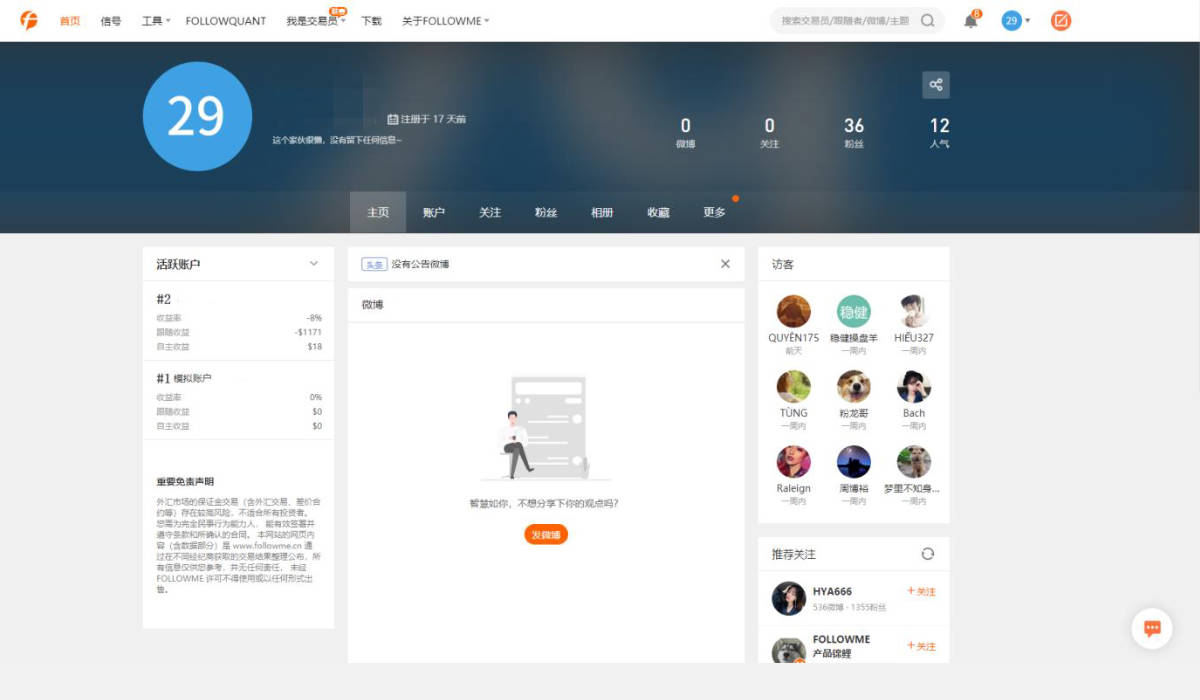Switch to the 相册 tab
The height and width of the screenshot is (700, 1200).
click(x=602, y=212)
